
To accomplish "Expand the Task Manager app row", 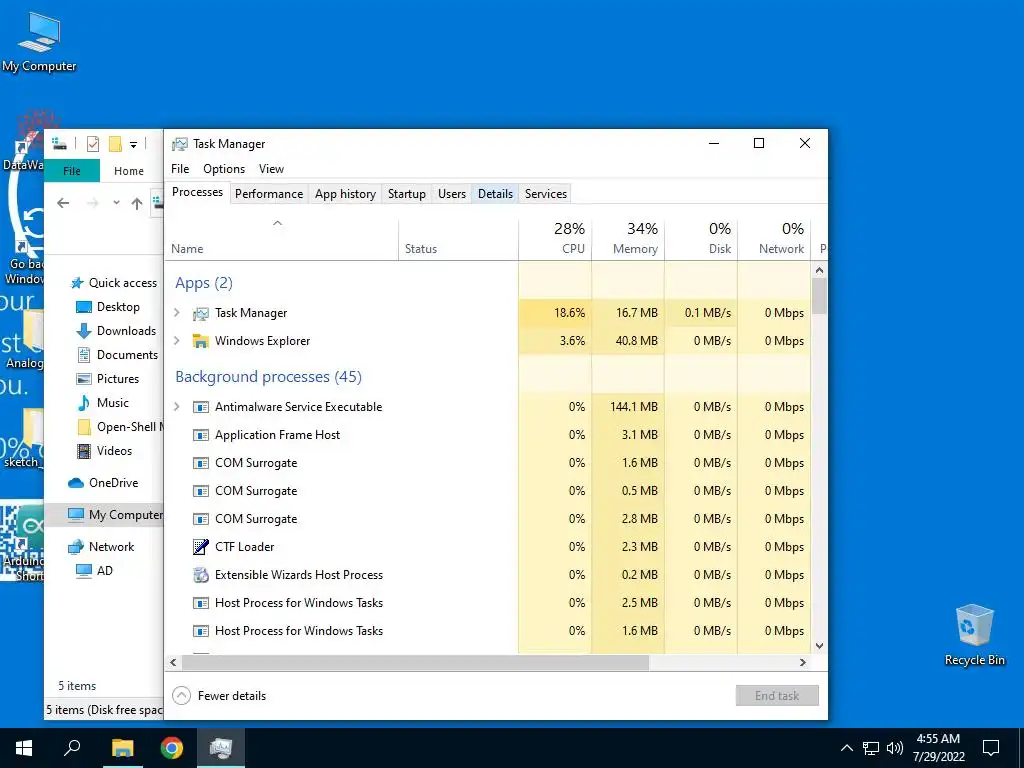I will click(176, 313).
